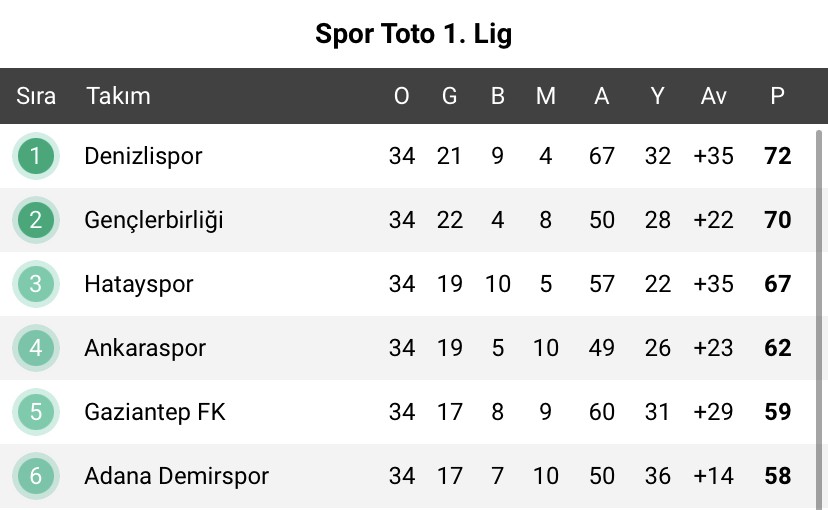Click the rank 4 circle badge
The image size is (828, 510).
(35, 348)
